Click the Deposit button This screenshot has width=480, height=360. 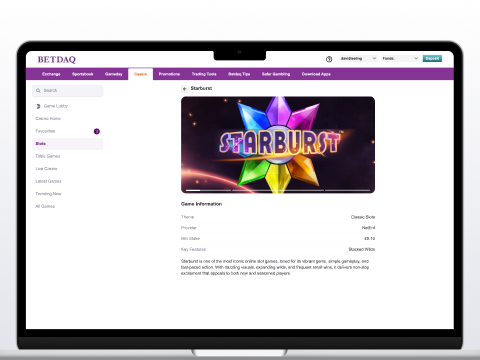pos(432,58)
